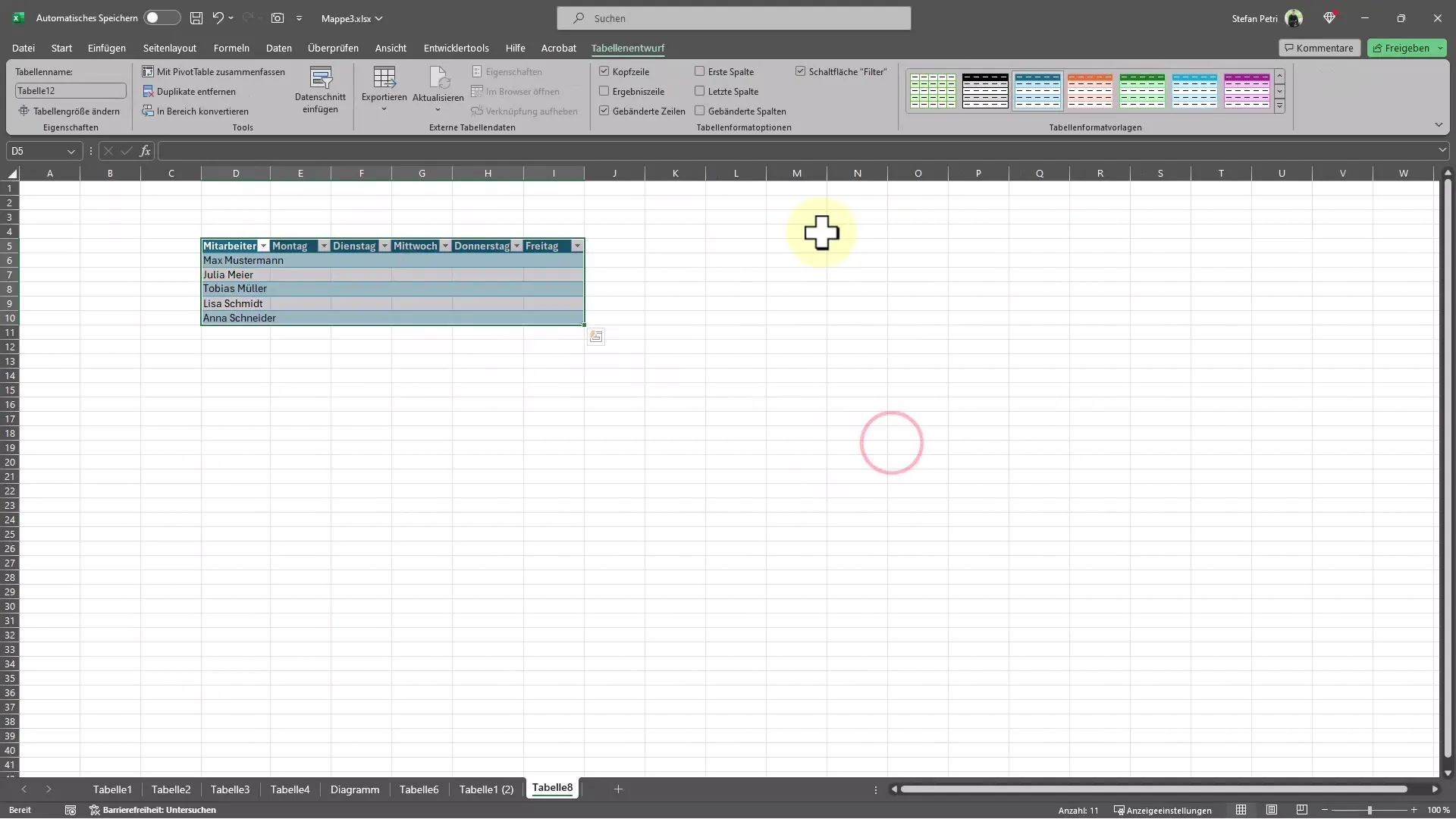This screenshot has height=819, width=1456.
Task: Click In Bereich konvertieren
Action: coord(196,111)
